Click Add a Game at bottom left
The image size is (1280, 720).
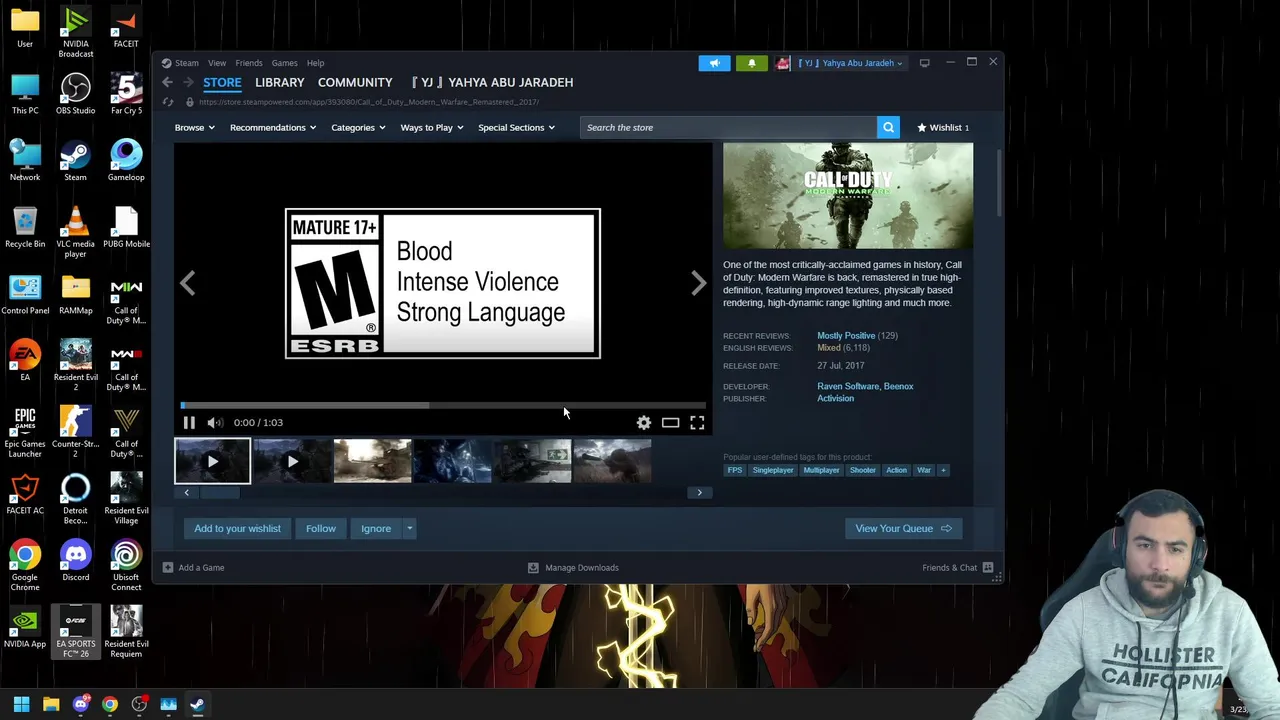194,568
